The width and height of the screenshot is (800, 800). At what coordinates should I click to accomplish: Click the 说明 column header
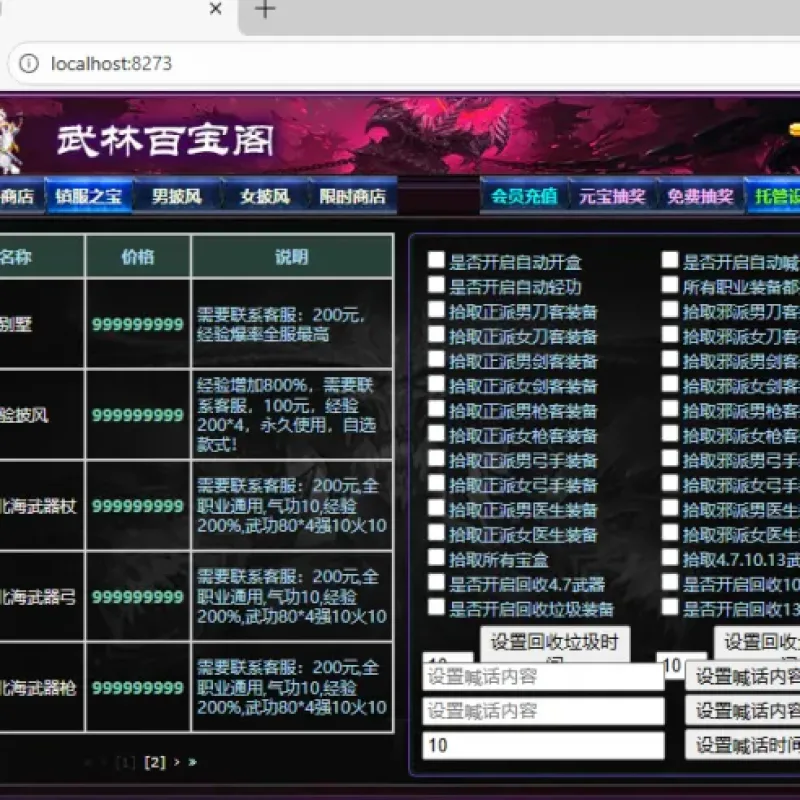pyautogui.click(x=292, y=257)
